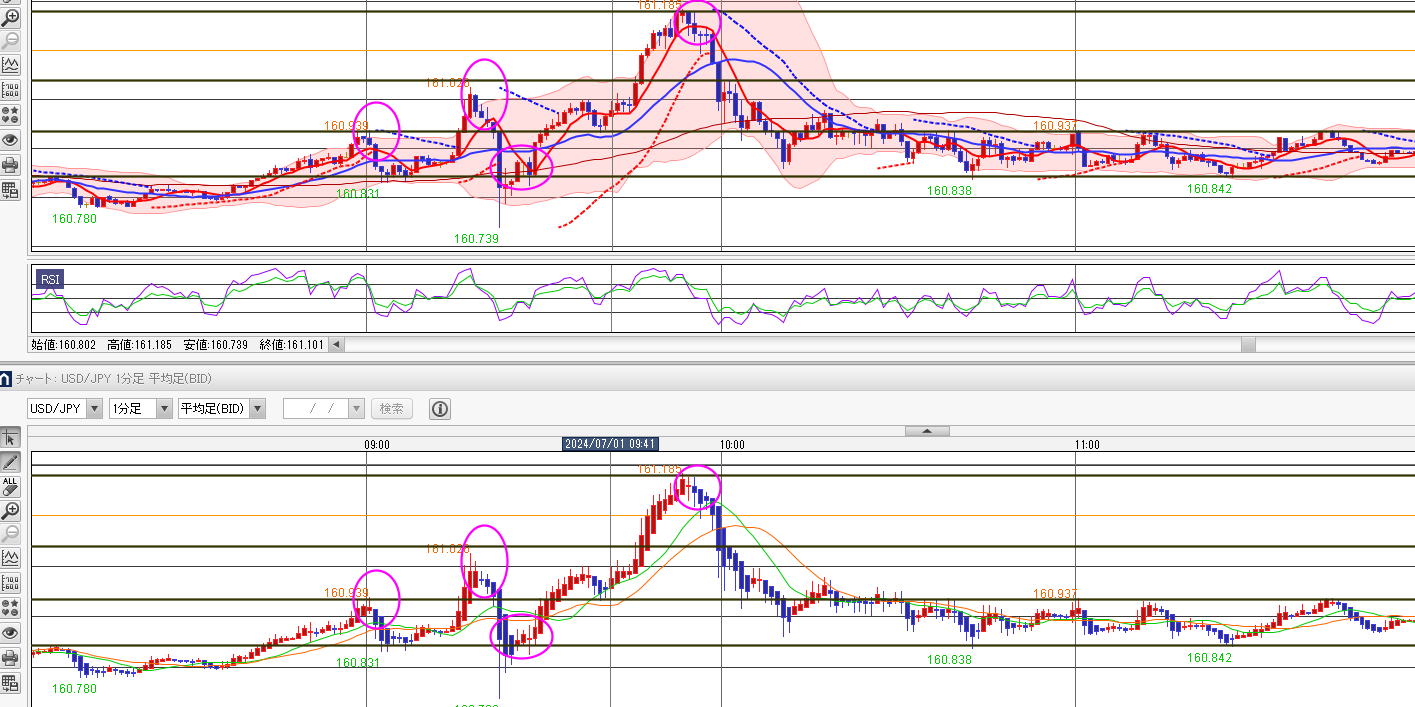
Task: Open technical indicator settings in lower chart
Action: click(10, 558)
